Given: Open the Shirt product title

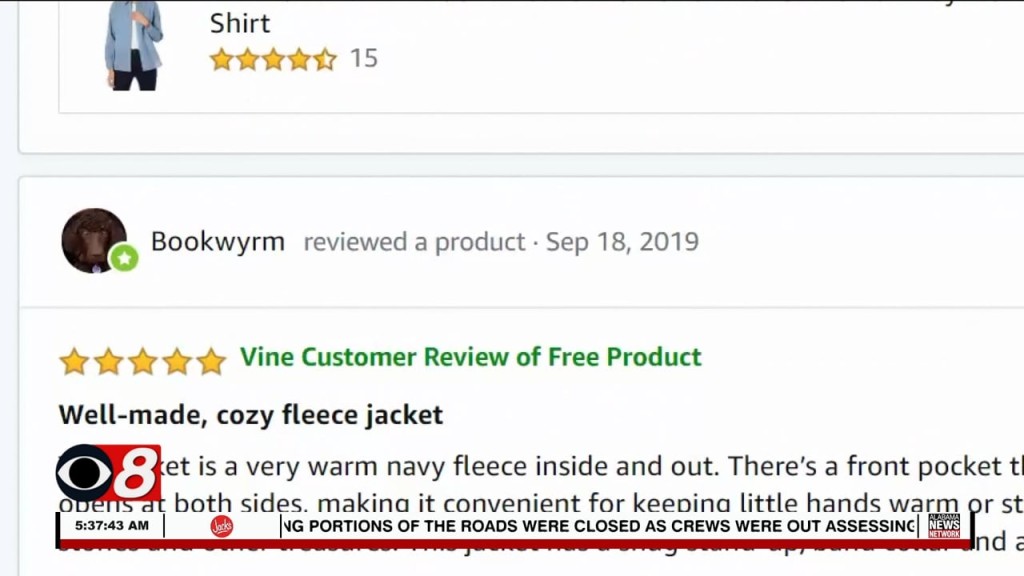Looking at the screenshot, I should tap(240, 22).
